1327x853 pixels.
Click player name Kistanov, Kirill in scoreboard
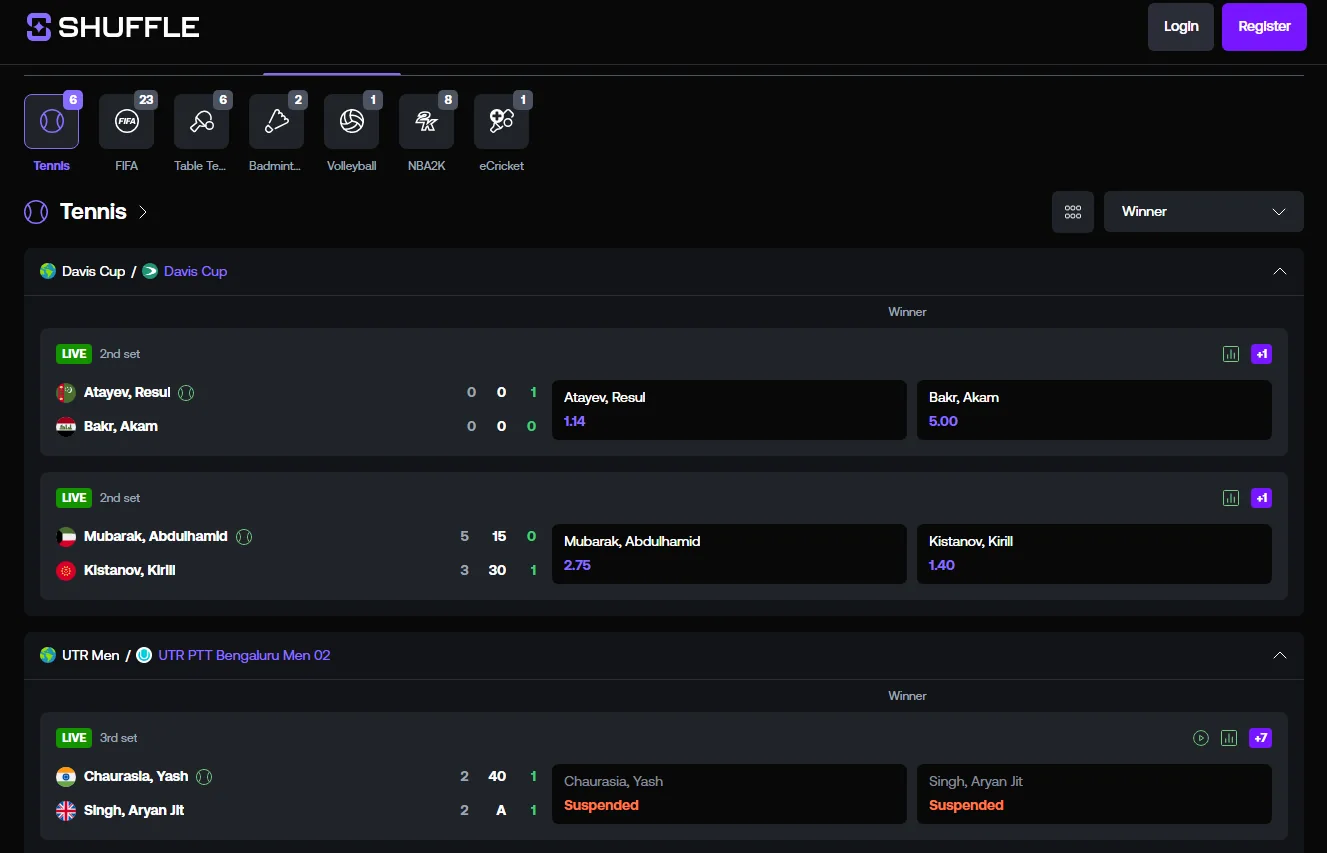[130, 570]
